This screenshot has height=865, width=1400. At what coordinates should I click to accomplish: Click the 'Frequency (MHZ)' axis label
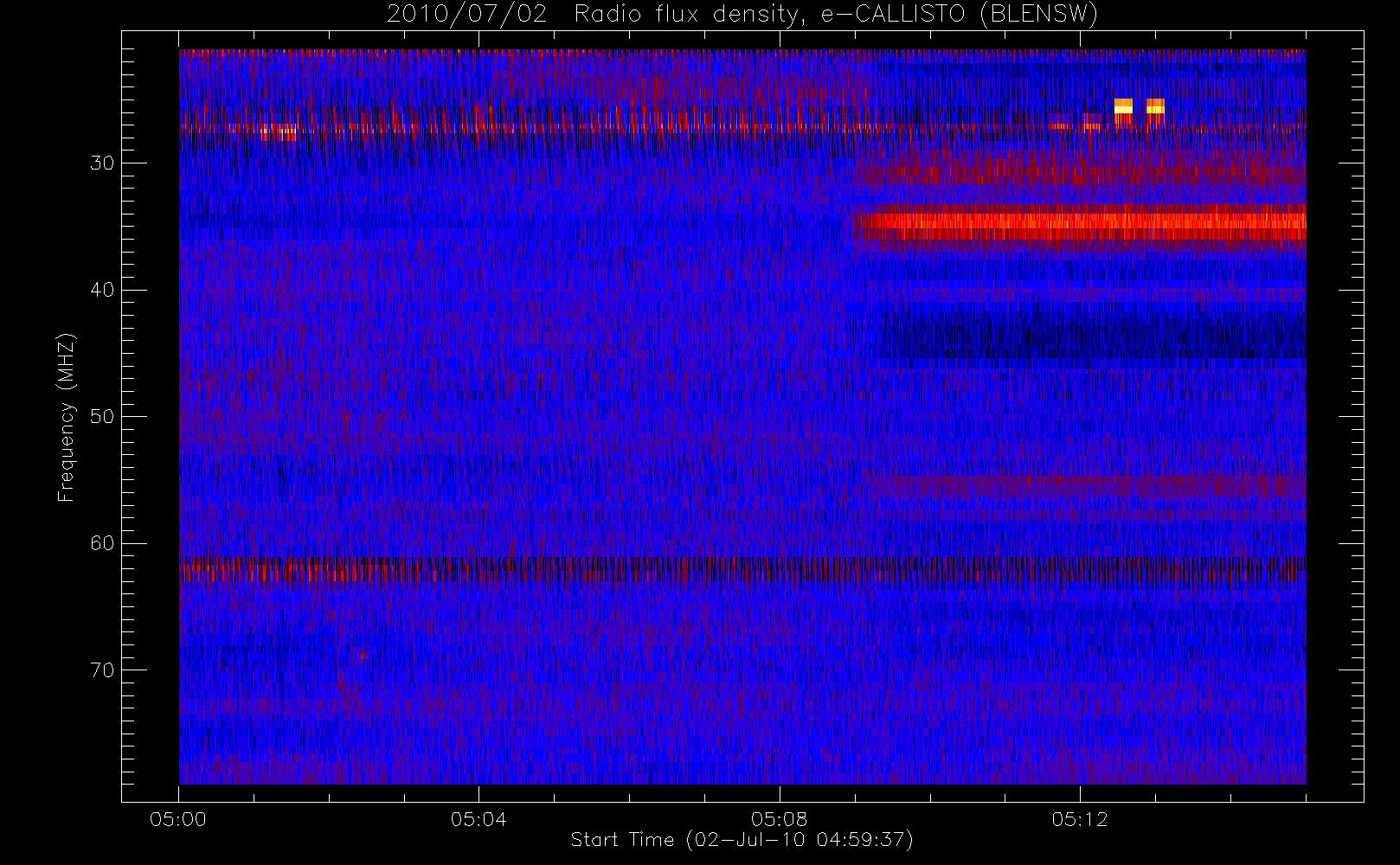[x=66, y=417]
